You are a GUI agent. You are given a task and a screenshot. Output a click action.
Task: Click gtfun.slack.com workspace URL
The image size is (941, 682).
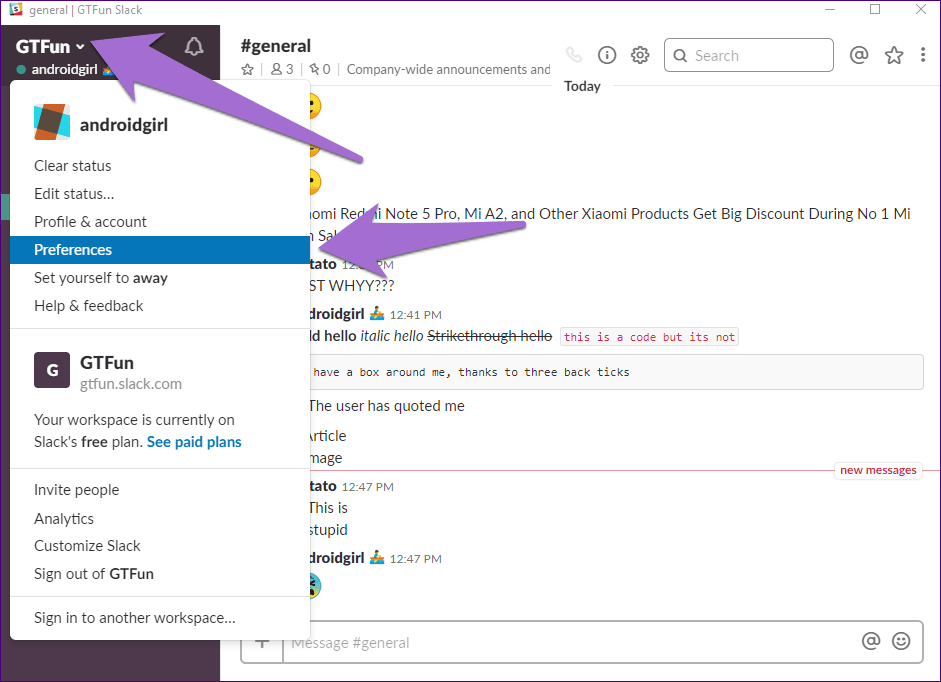tap(131, 384)
